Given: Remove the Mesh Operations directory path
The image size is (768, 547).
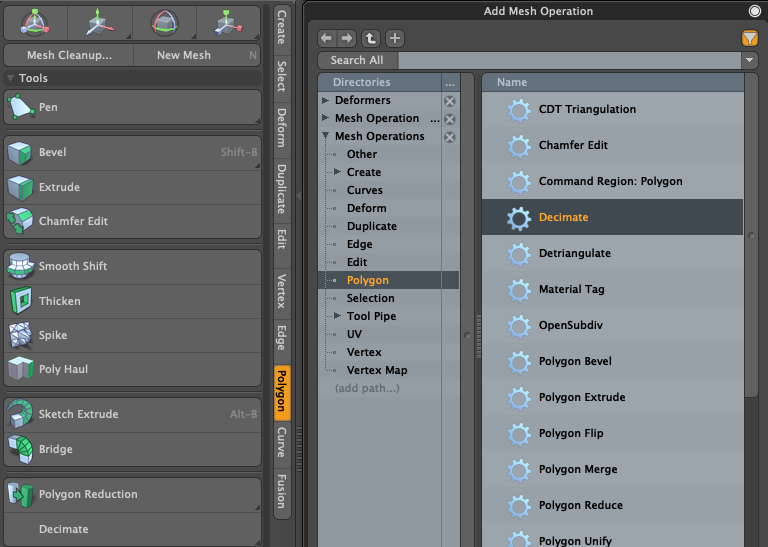Looking at the screenshot, I should click(x=450, y=138).
